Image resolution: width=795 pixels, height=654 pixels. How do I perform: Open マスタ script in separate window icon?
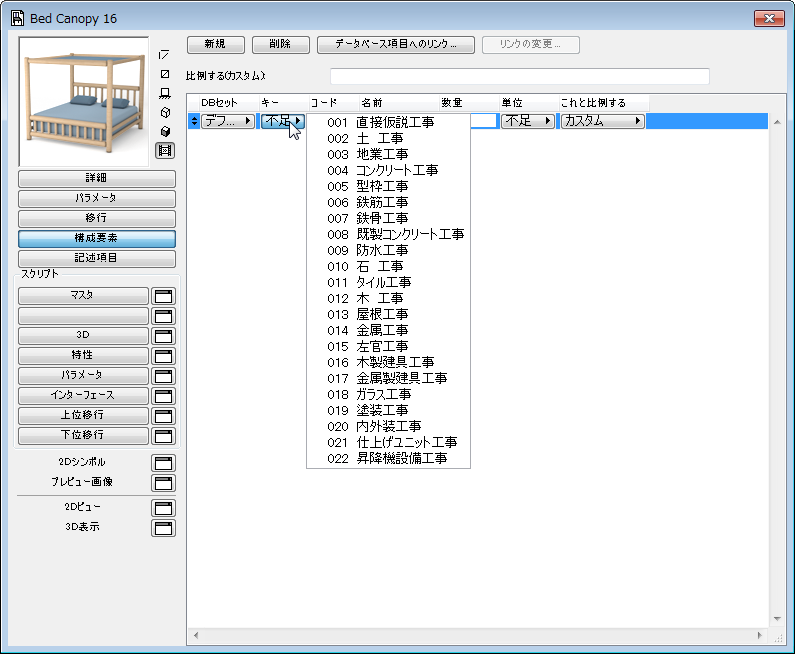point(163,296)
